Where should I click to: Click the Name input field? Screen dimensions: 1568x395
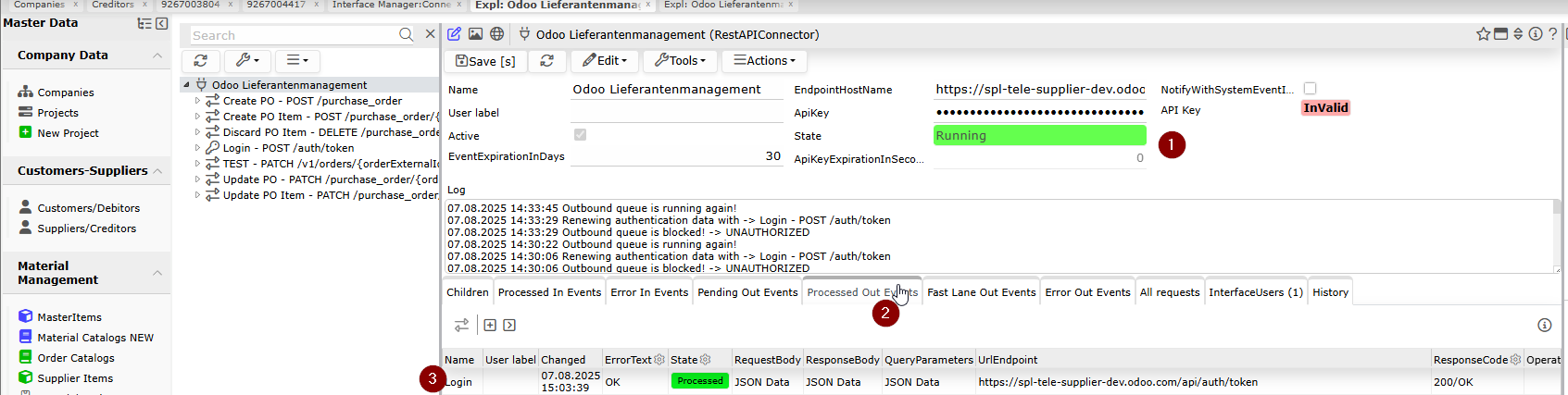pyautogui.click(x=677, y=90)
